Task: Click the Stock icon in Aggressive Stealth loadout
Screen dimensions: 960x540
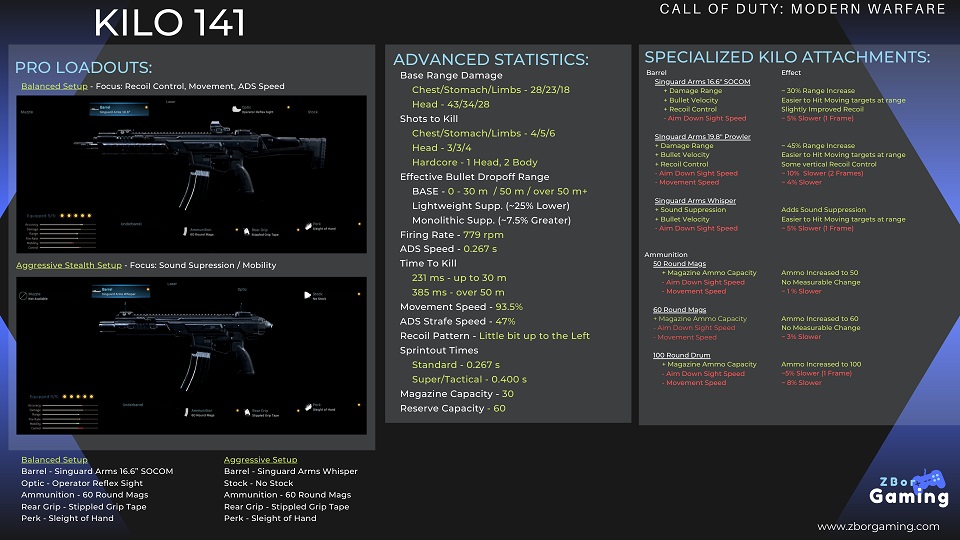Action: (305, 296)
